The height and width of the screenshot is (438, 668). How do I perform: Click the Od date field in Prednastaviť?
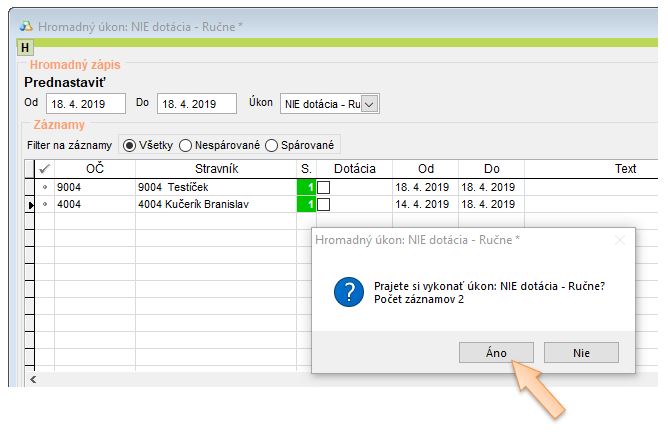[85, 103]
